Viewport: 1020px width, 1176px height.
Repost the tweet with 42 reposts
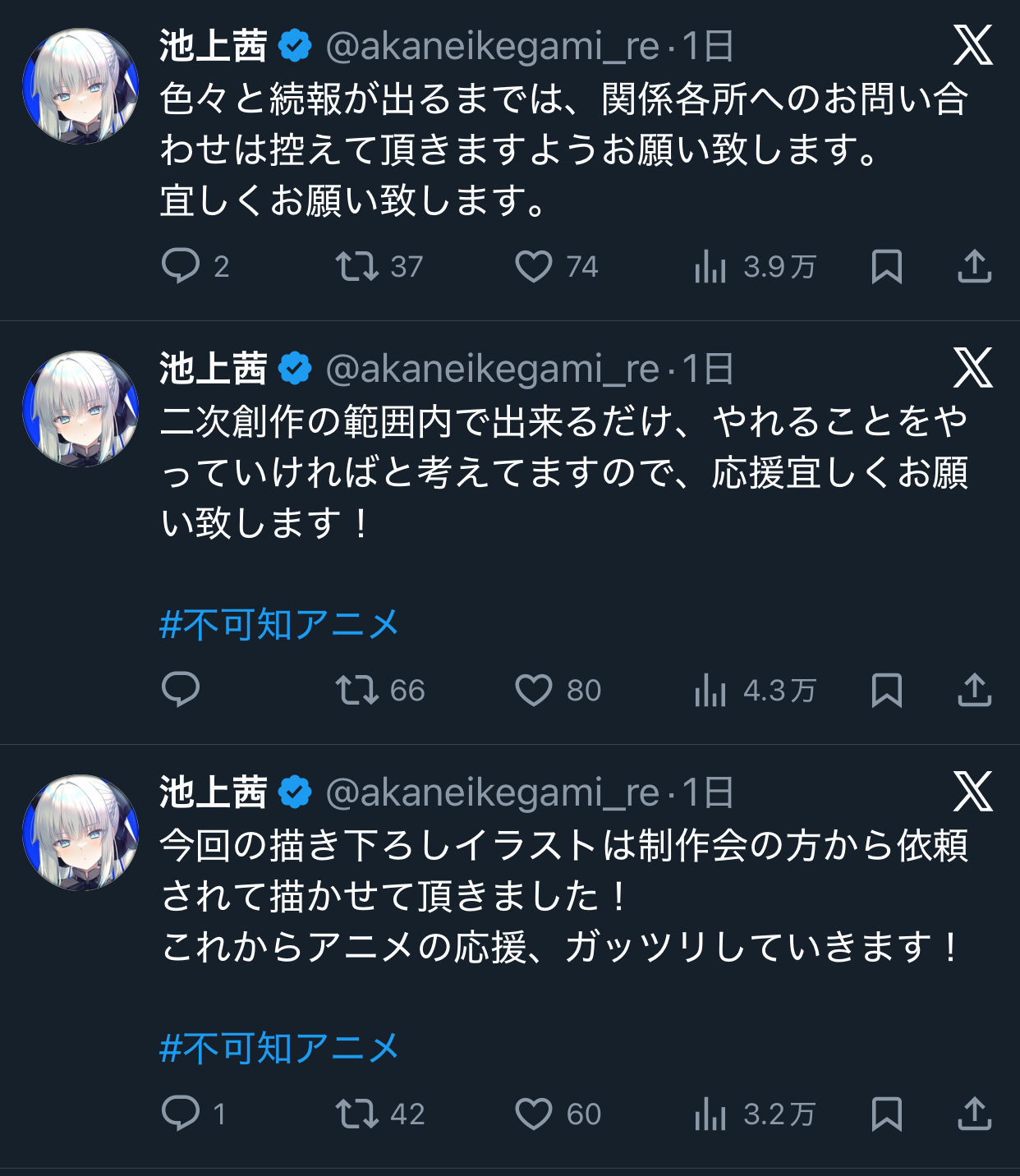click(357, 1114)
